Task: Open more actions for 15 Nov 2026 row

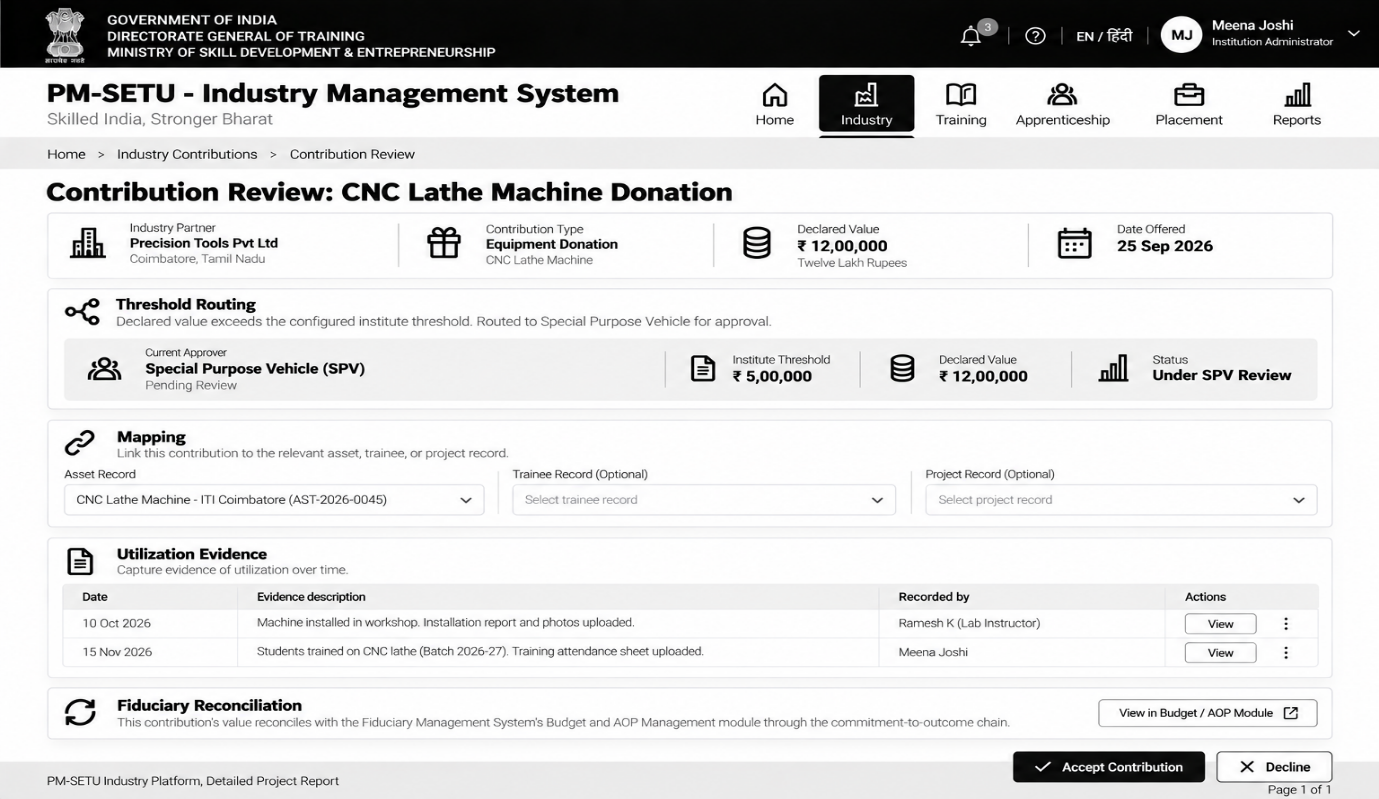Action: pyautogui.click(x=1286, y=653)
